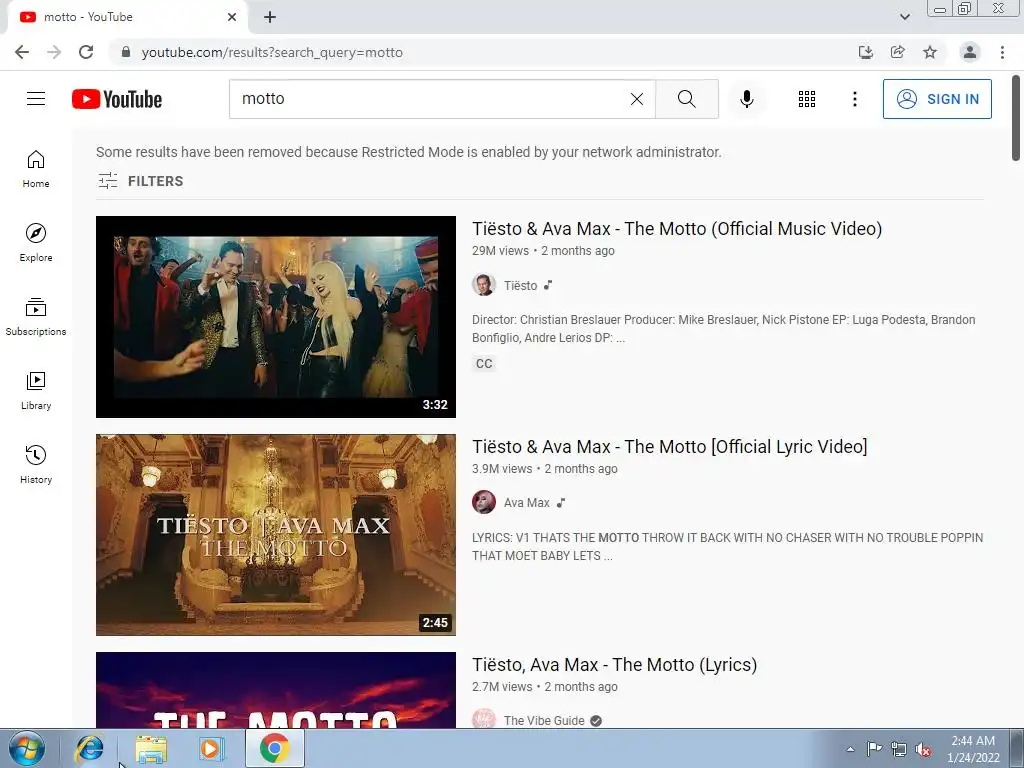The height and width of the screenshot is (768, 1024).
Task: Open a new browser tab
Action: [270, 17]
